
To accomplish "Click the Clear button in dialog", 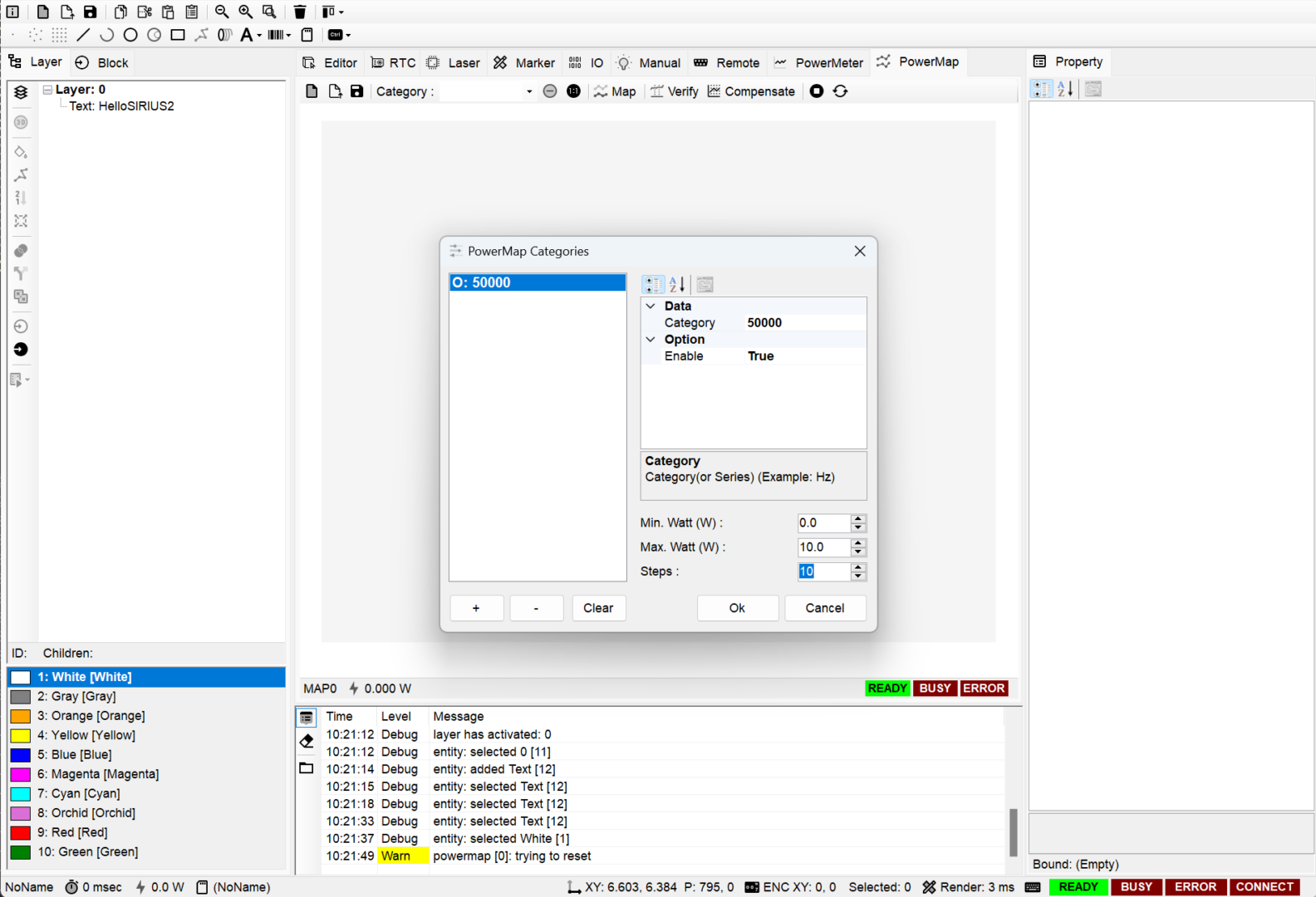I will (597, 608).
